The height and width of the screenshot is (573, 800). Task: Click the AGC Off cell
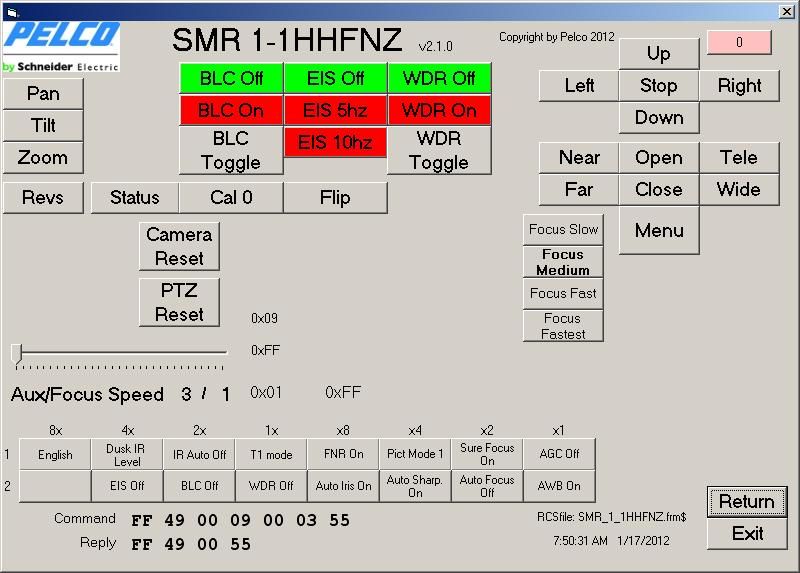pos(559,455)
